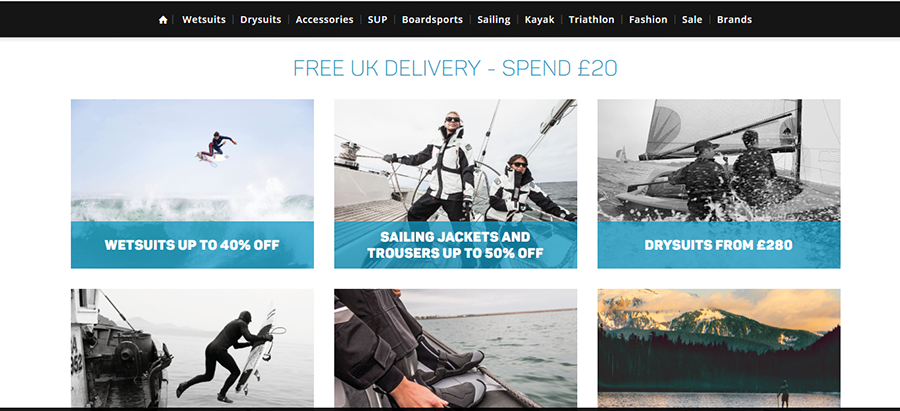
Task: Browse the Brands menu
Action: tap(734, 20)
